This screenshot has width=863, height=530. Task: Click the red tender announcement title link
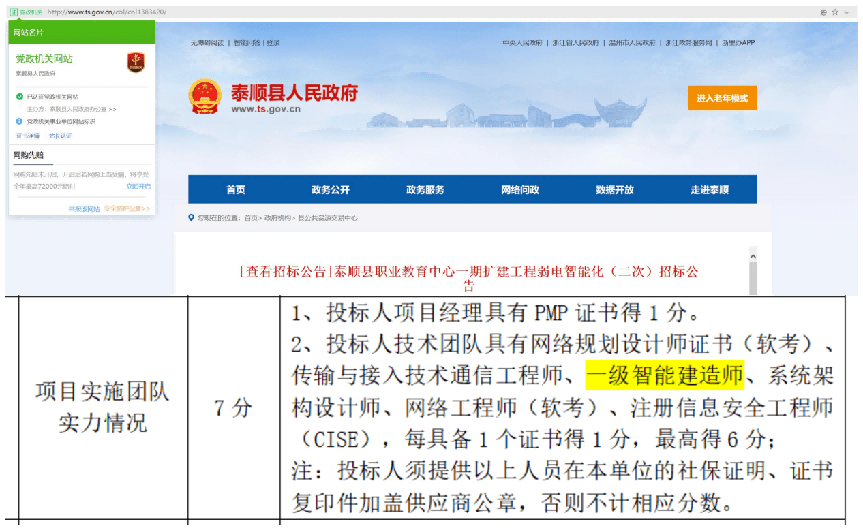pos(469,278)
